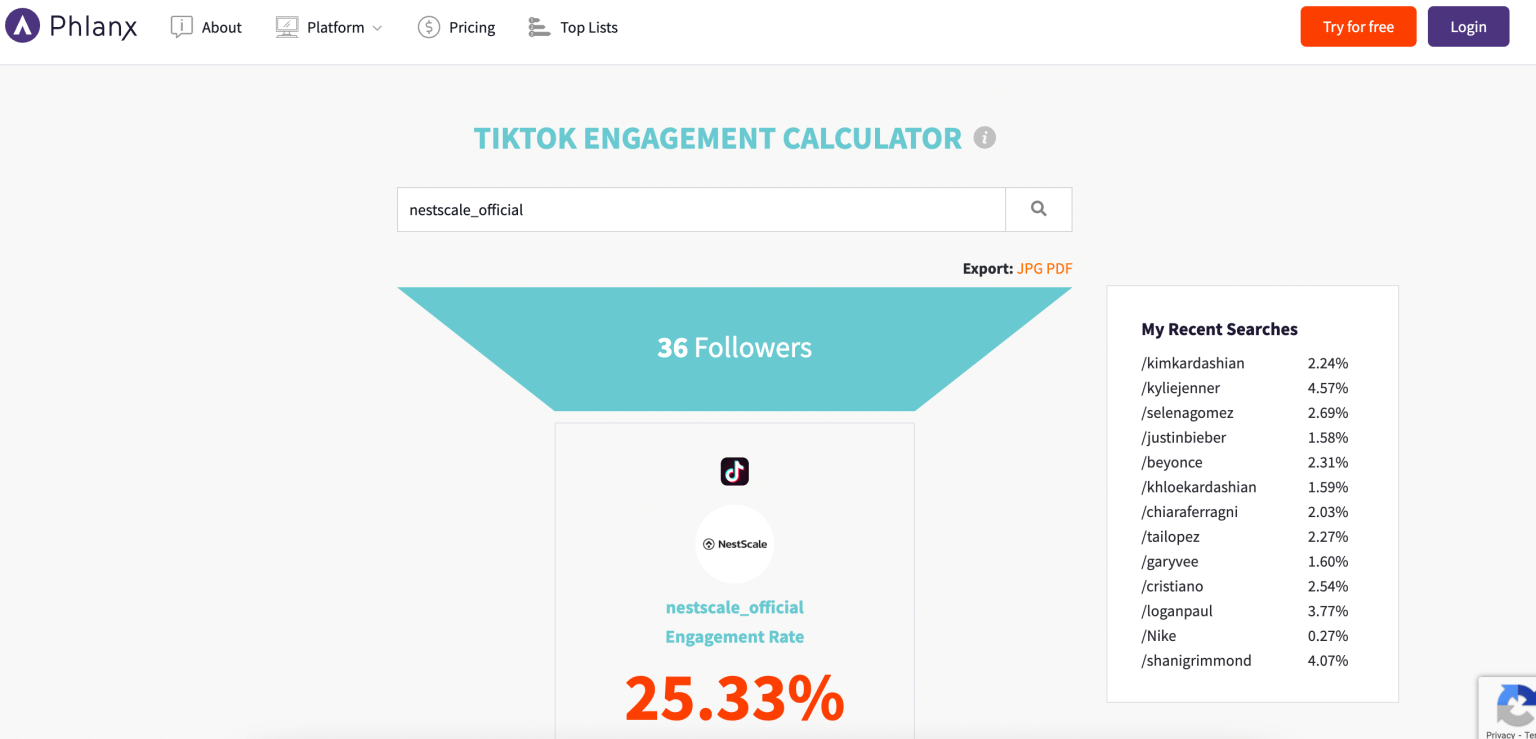Click the Platform monitor icon
Screen dimensions: 1536x739
pos(287,26)
